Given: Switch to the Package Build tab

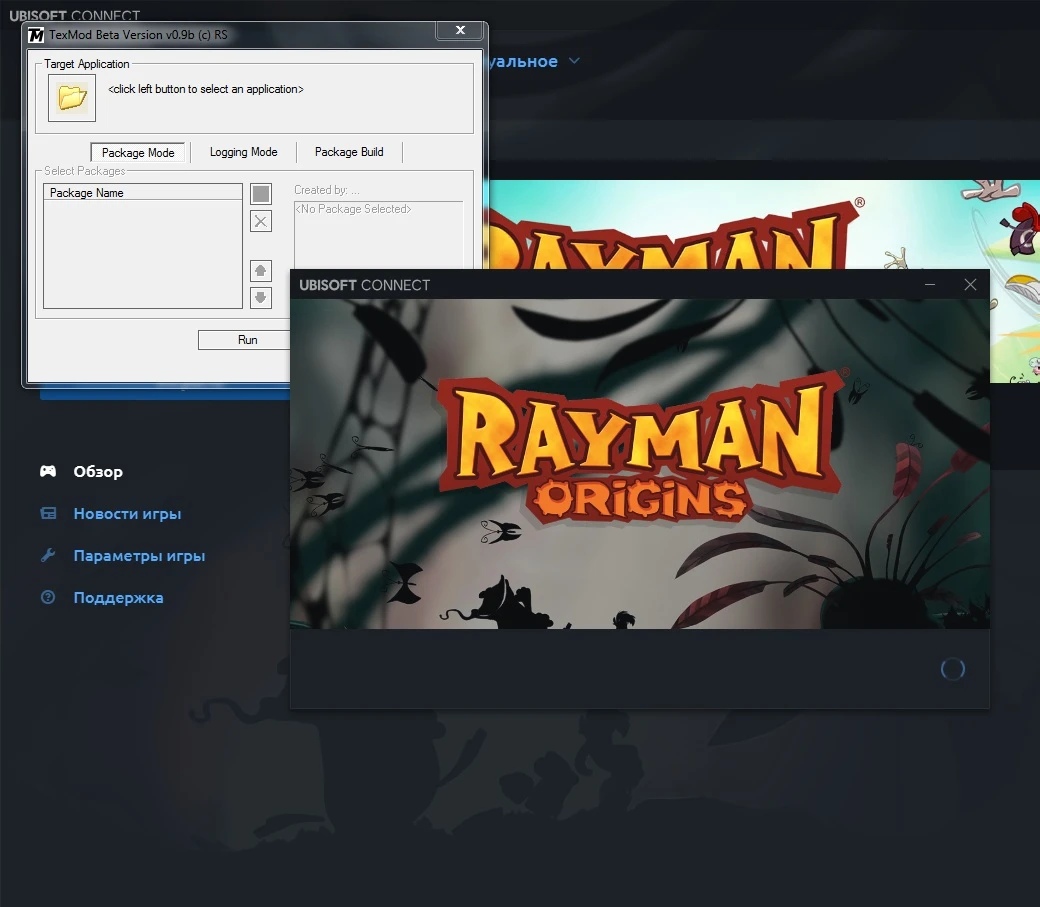Looking at the screenshot, I should 349,152.
